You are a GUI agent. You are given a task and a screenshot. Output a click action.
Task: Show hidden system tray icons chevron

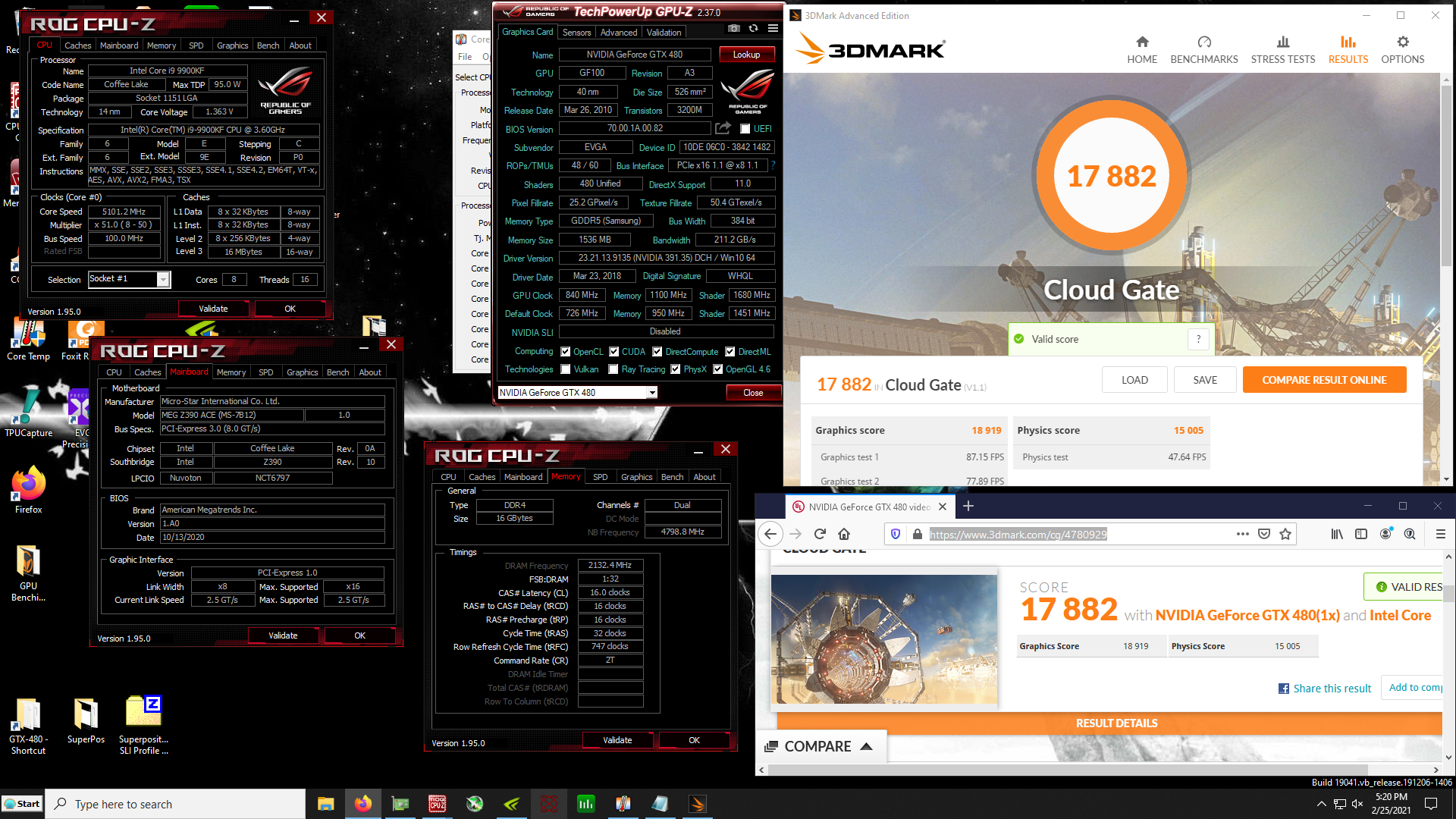click(1321, 804)
